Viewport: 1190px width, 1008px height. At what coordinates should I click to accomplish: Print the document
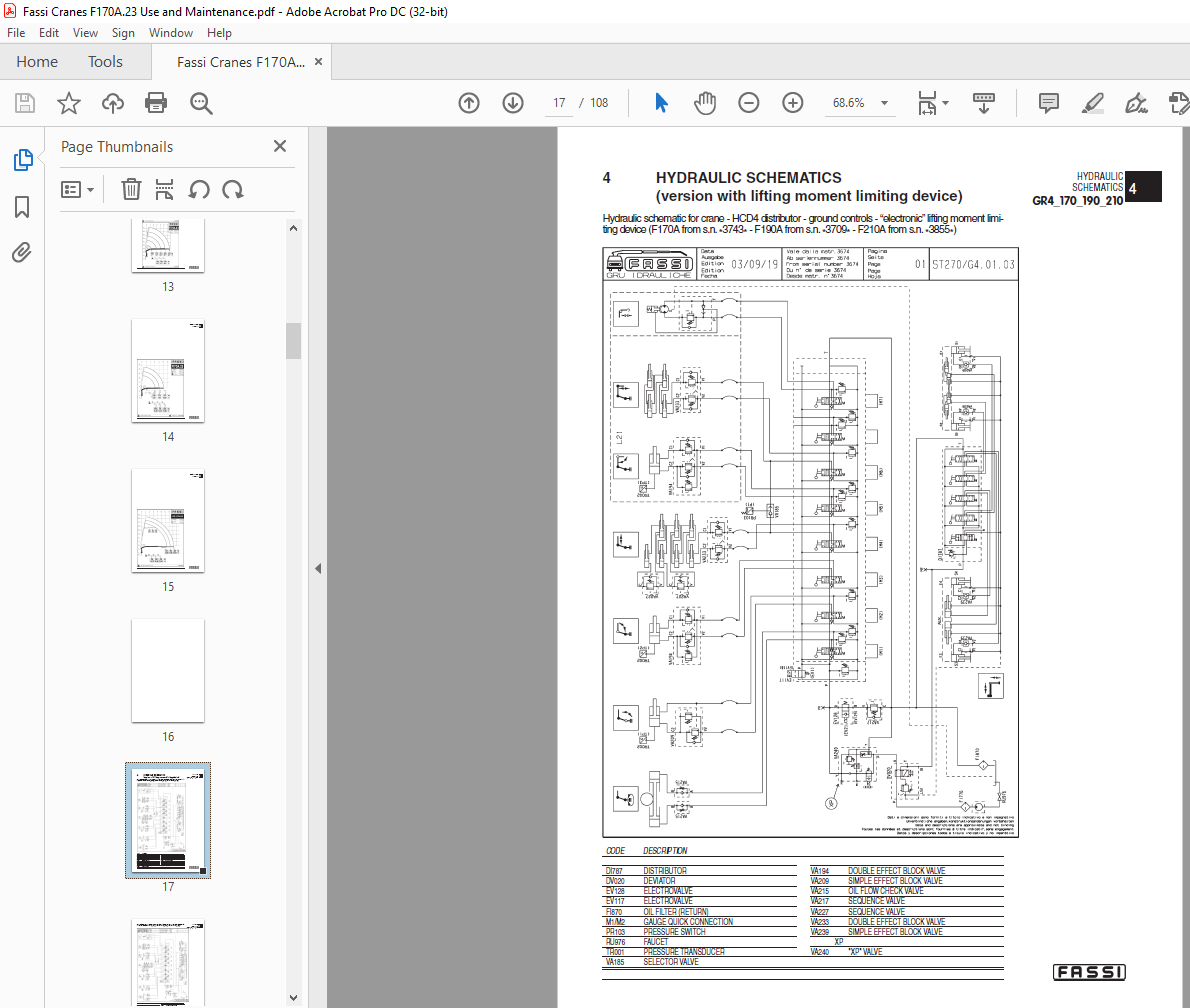click(156, 103)
